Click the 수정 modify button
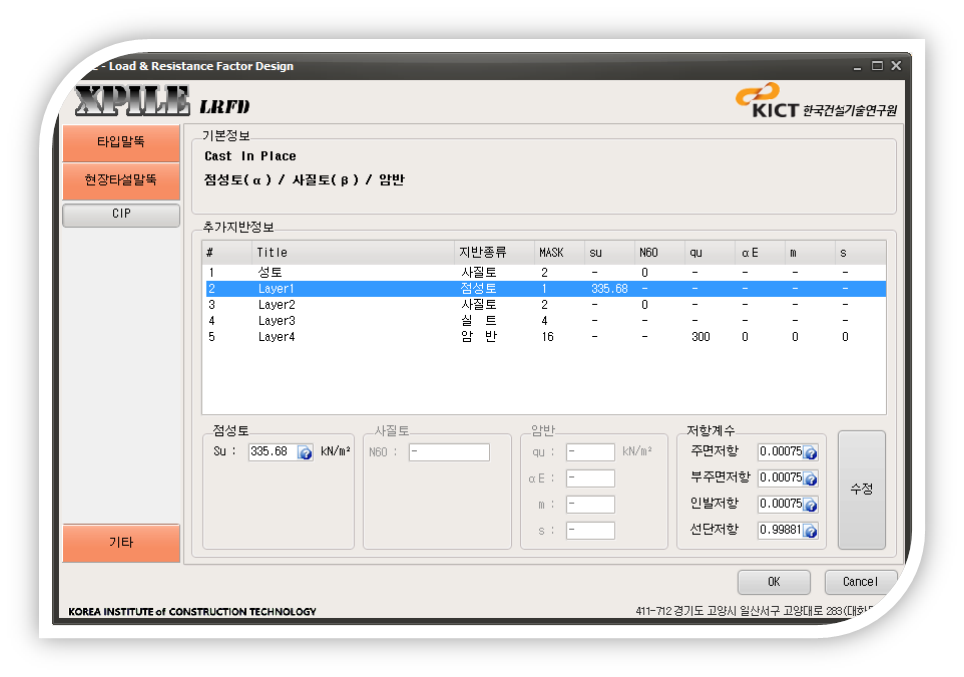 click(x=861, y=489)
